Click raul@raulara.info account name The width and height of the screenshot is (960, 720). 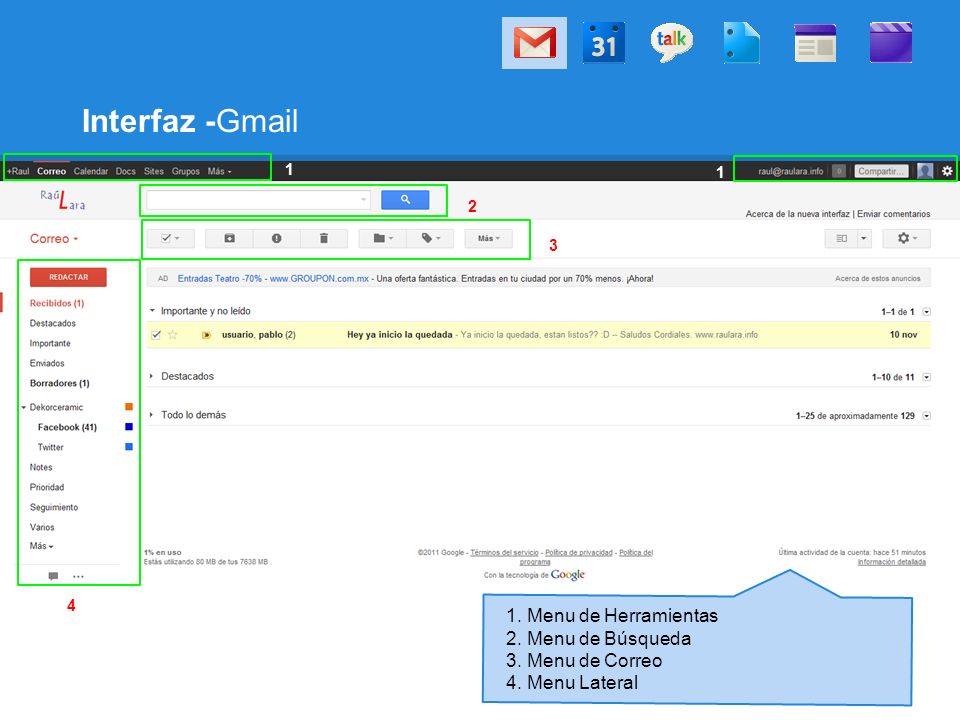point(790,171)
